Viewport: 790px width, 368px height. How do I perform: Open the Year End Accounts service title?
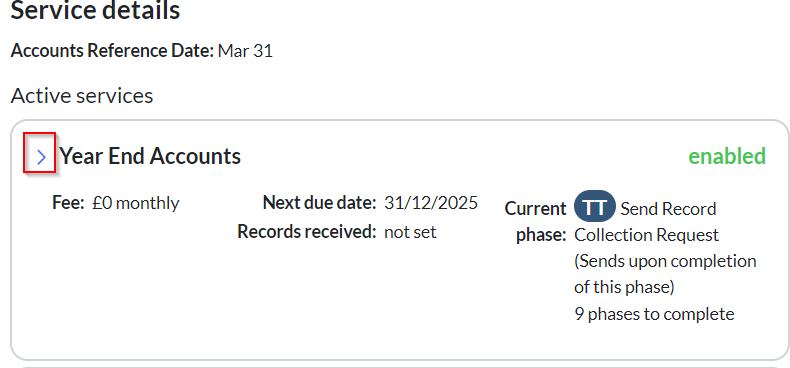[150, 156]
